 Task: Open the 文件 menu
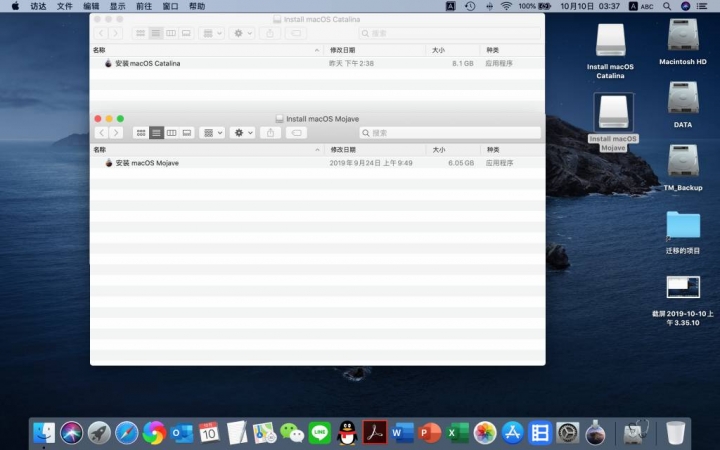pyautogui.click(x=65, y=6)
